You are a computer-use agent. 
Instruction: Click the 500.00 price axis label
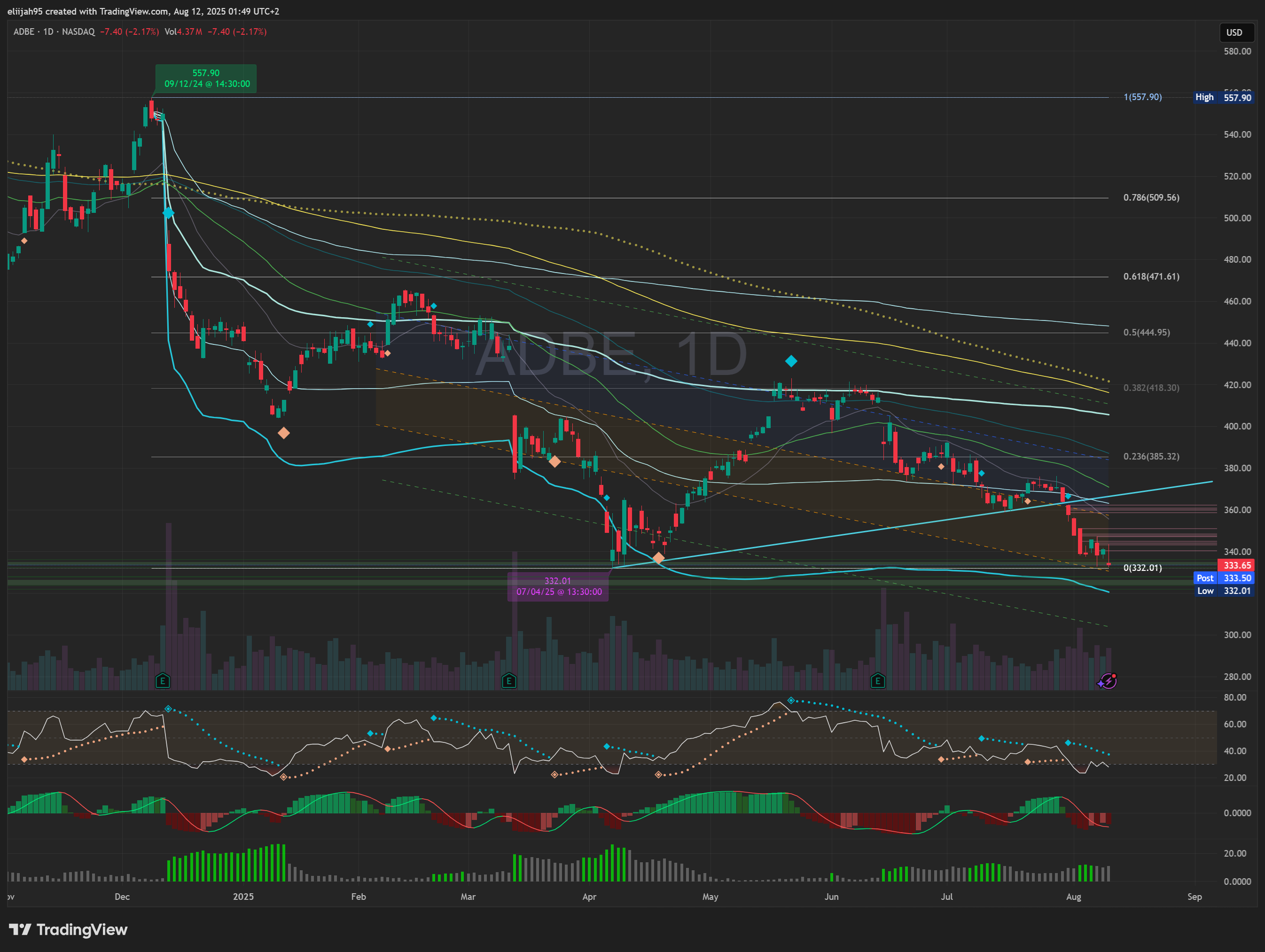point(1237,218)
